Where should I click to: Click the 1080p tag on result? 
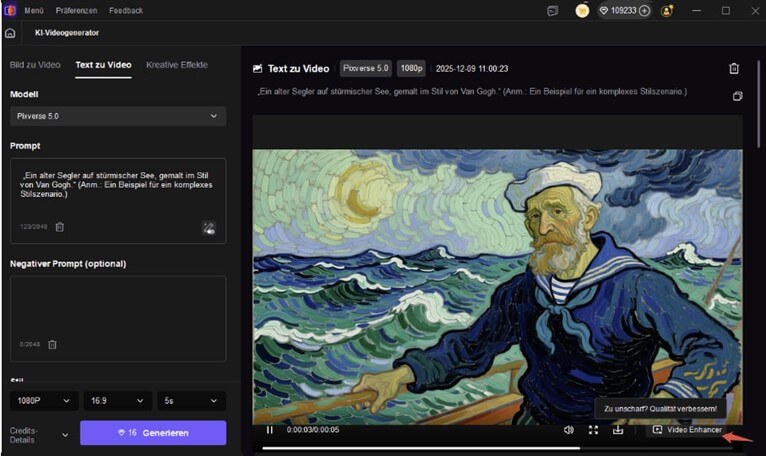point(411,68)
